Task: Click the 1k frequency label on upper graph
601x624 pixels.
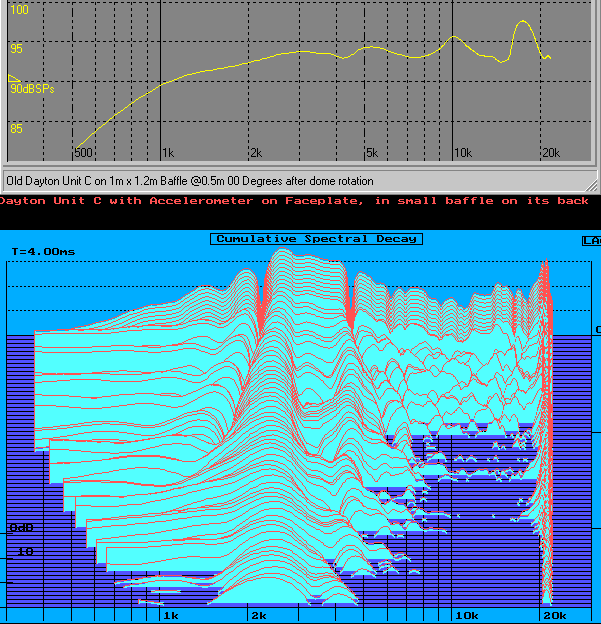Action: [x=168, y=152]
